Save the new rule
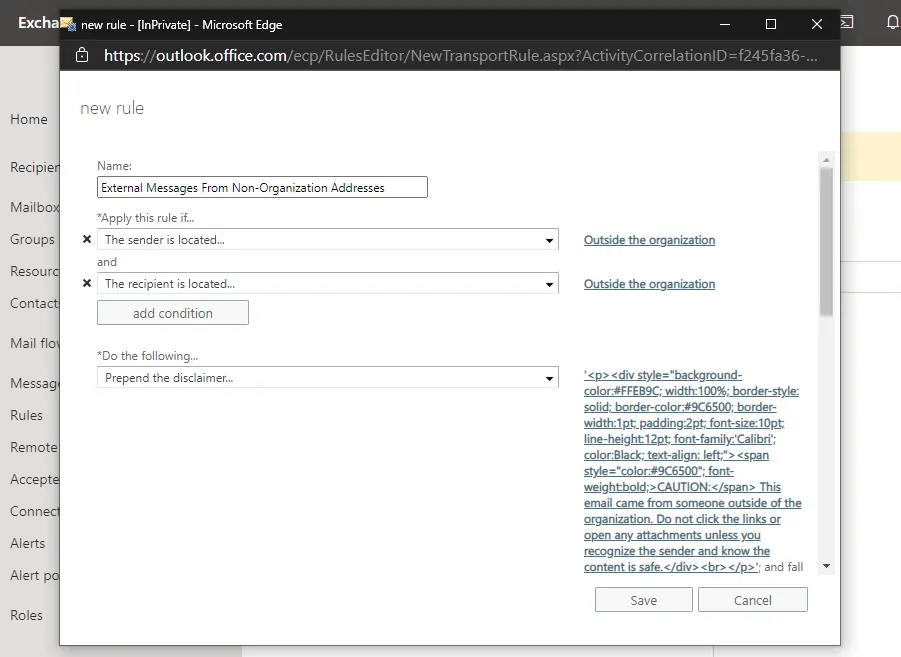 (x=644, y=600)
